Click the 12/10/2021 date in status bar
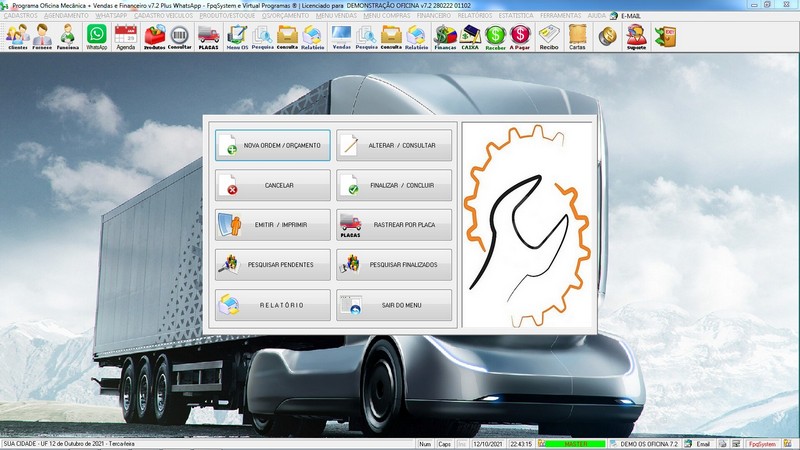Screen dimensions: 800x450 (x=488, y=444)
